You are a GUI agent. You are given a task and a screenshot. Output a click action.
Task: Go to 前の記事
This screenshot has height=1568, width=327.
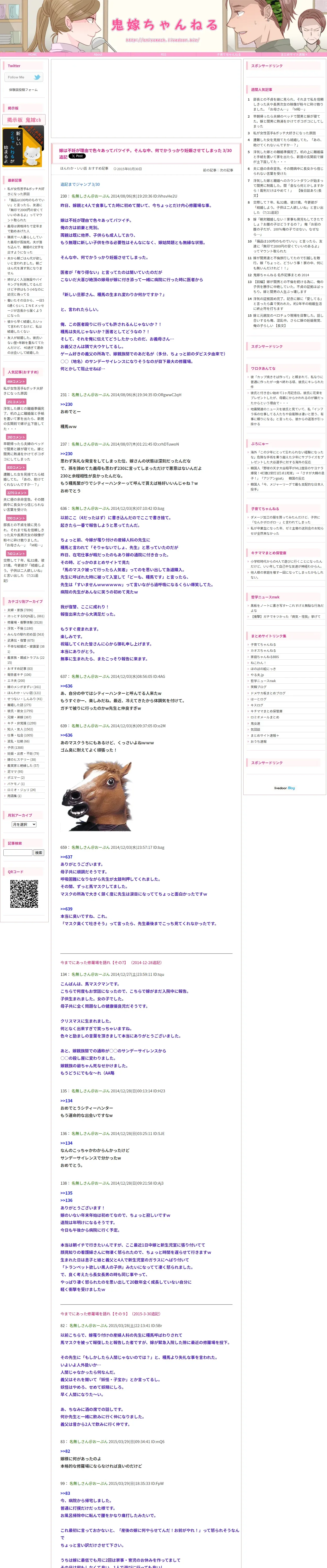click(210, 170)
